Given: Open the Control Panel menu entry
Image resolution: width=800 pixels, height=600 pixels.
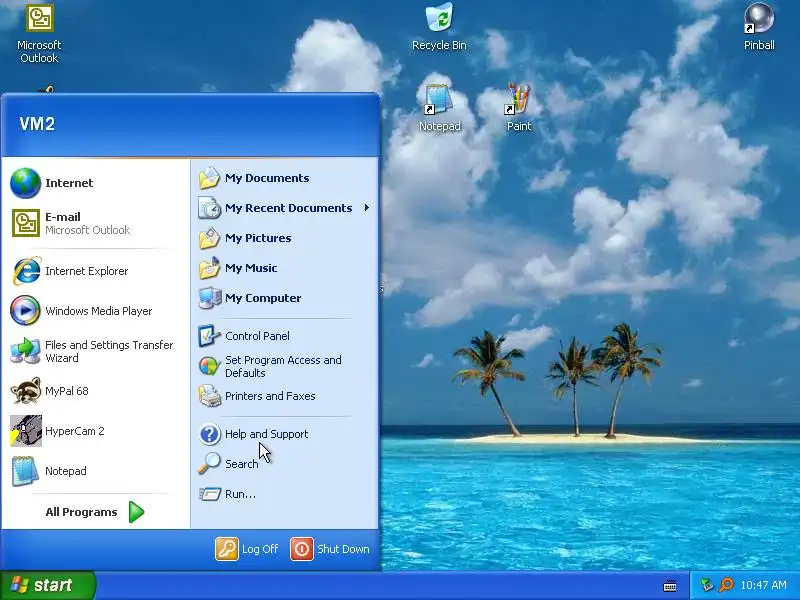Looking at the screenshot, I should point(285,336).
